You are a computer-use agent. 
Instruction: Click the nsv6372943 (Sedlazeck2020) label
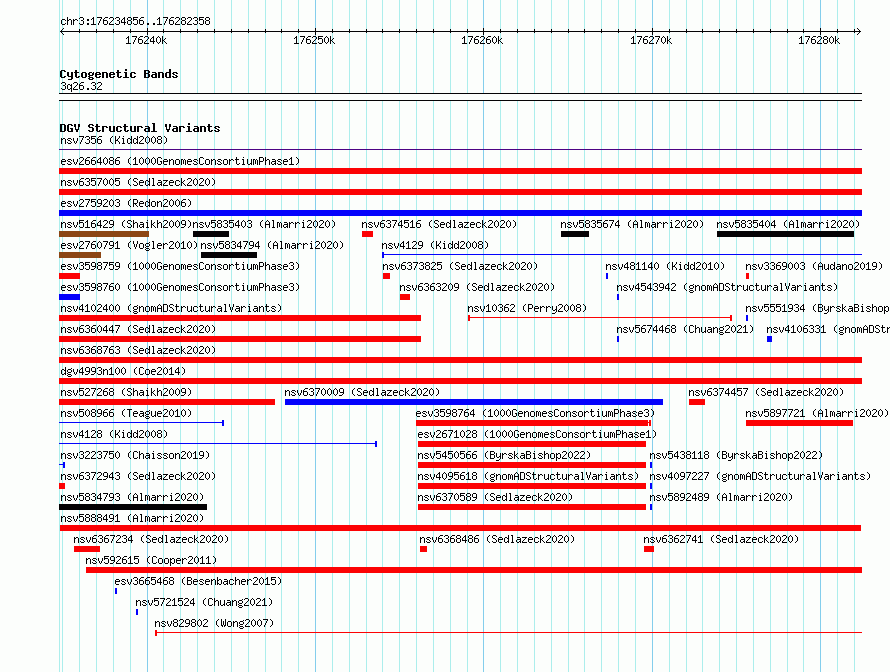click(138, 476)
